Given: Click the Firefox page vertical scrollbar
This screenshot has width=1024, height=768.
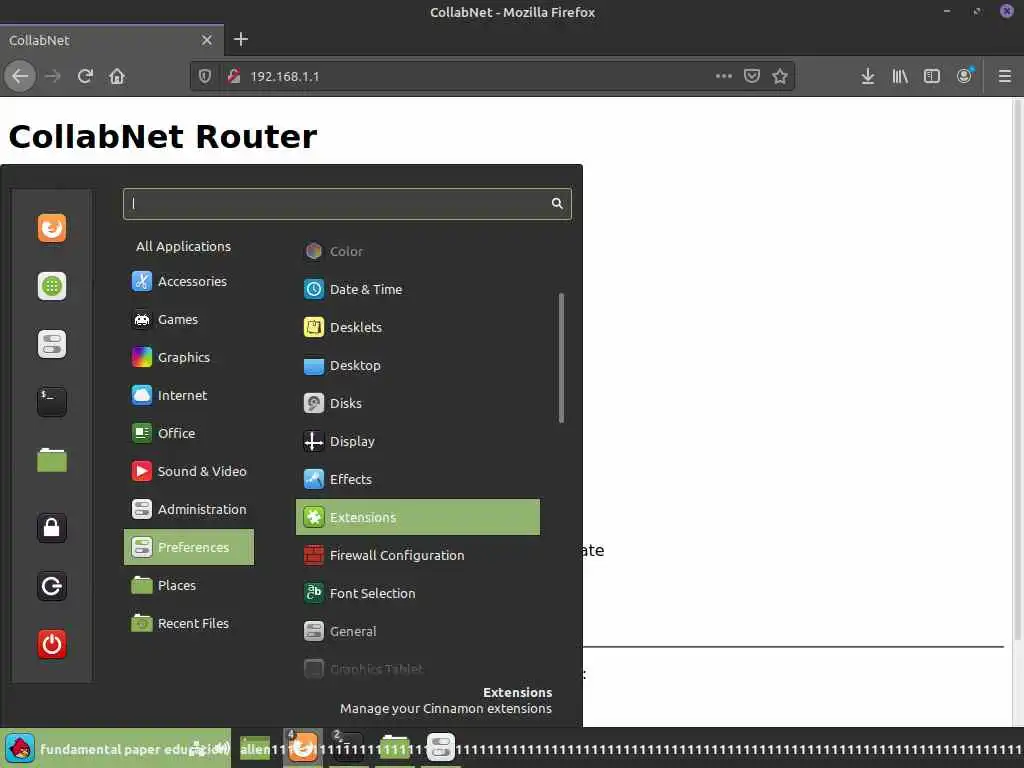Looking at the screenshot, I should point(1017,370).
